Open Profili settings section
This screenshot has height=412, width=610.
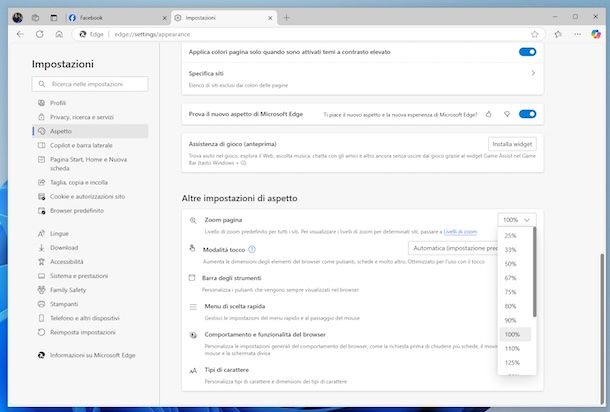pyautogui.click(x=90, y=103)
